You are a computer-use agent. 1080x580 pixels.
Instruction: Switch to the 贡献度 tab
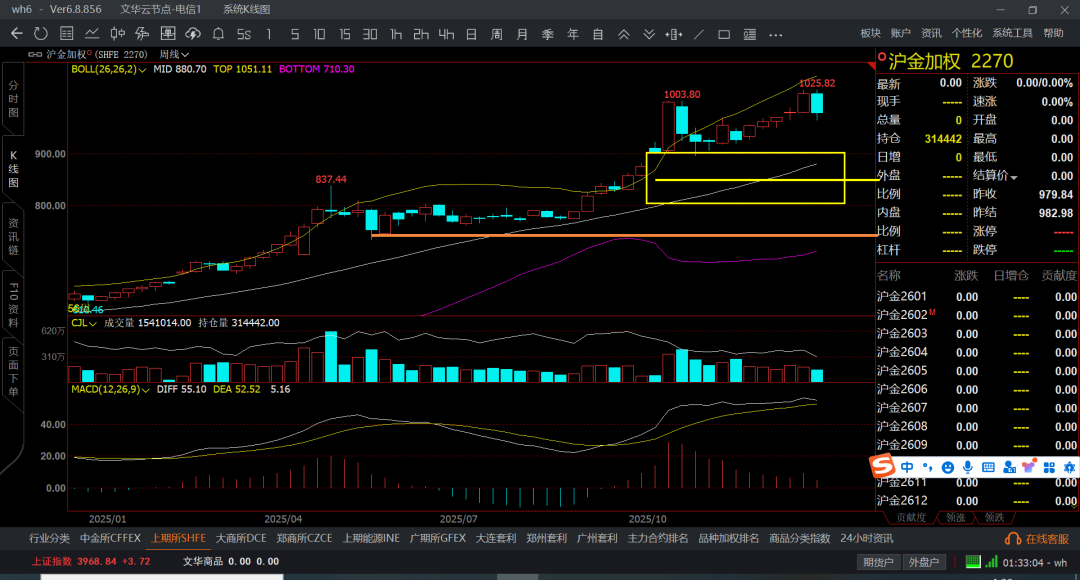pos(911,517)
